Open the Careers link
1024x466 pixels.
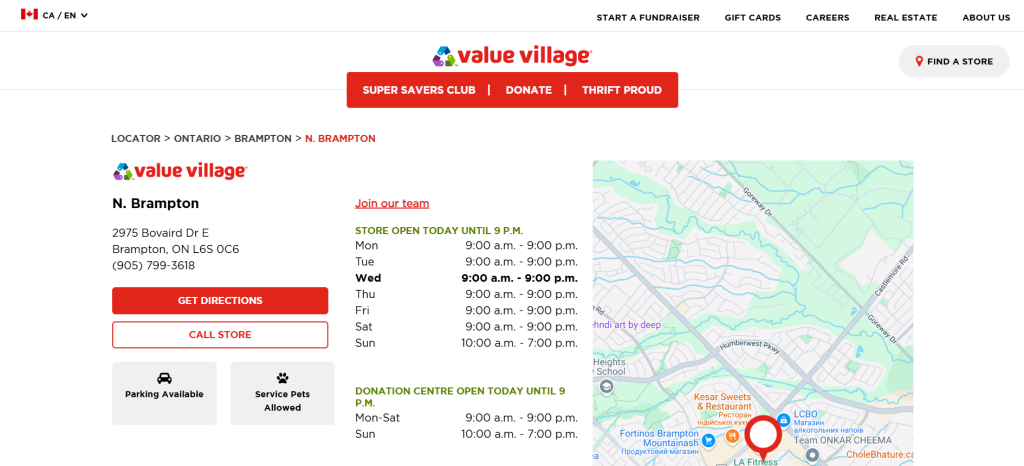[x=827, y=18]
